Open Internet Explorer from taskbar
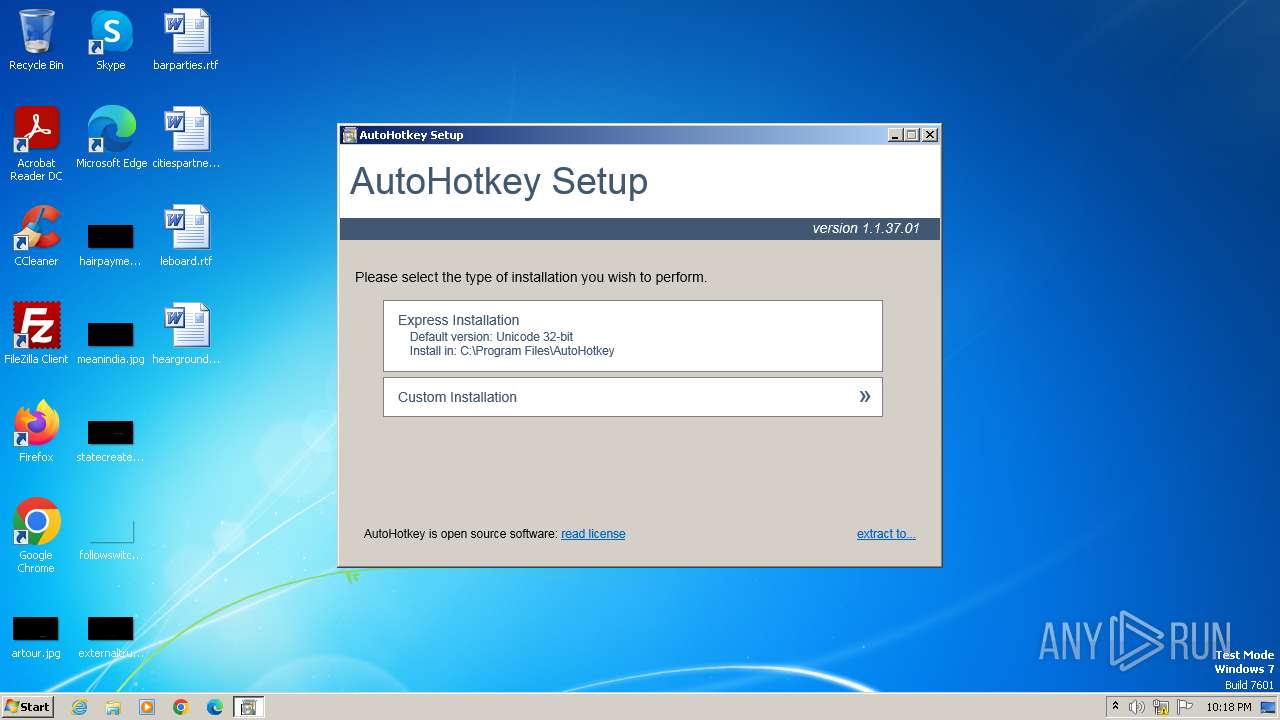This screenshot has width=1280, height=720. click(79, 707)
